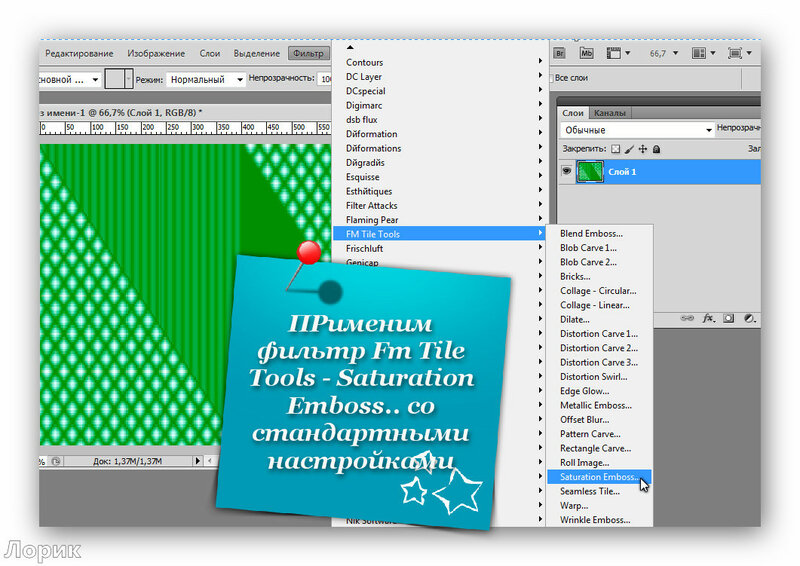The height and width of the screenshot is (566, 800).
Task: Expand the View Extras dropdown arrow
Action: coord(628,53)
